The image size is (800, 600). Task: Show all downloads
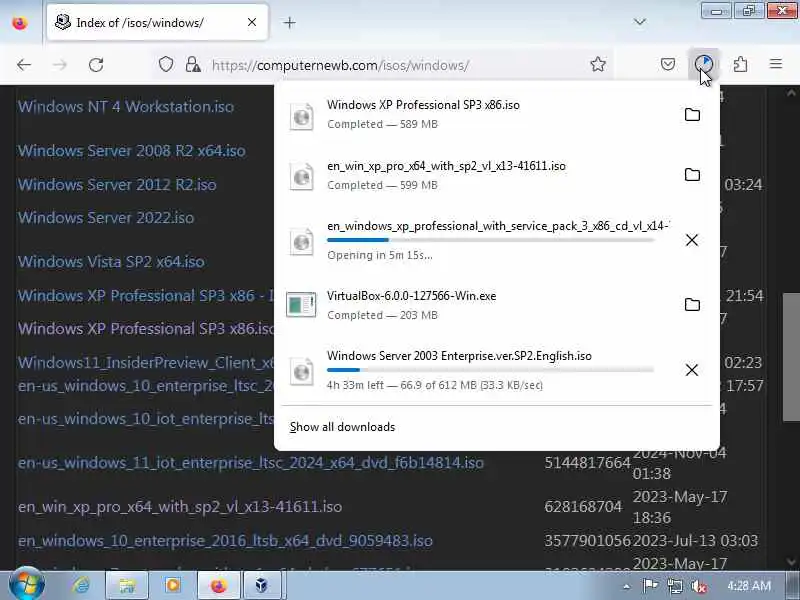pos(342,427)
